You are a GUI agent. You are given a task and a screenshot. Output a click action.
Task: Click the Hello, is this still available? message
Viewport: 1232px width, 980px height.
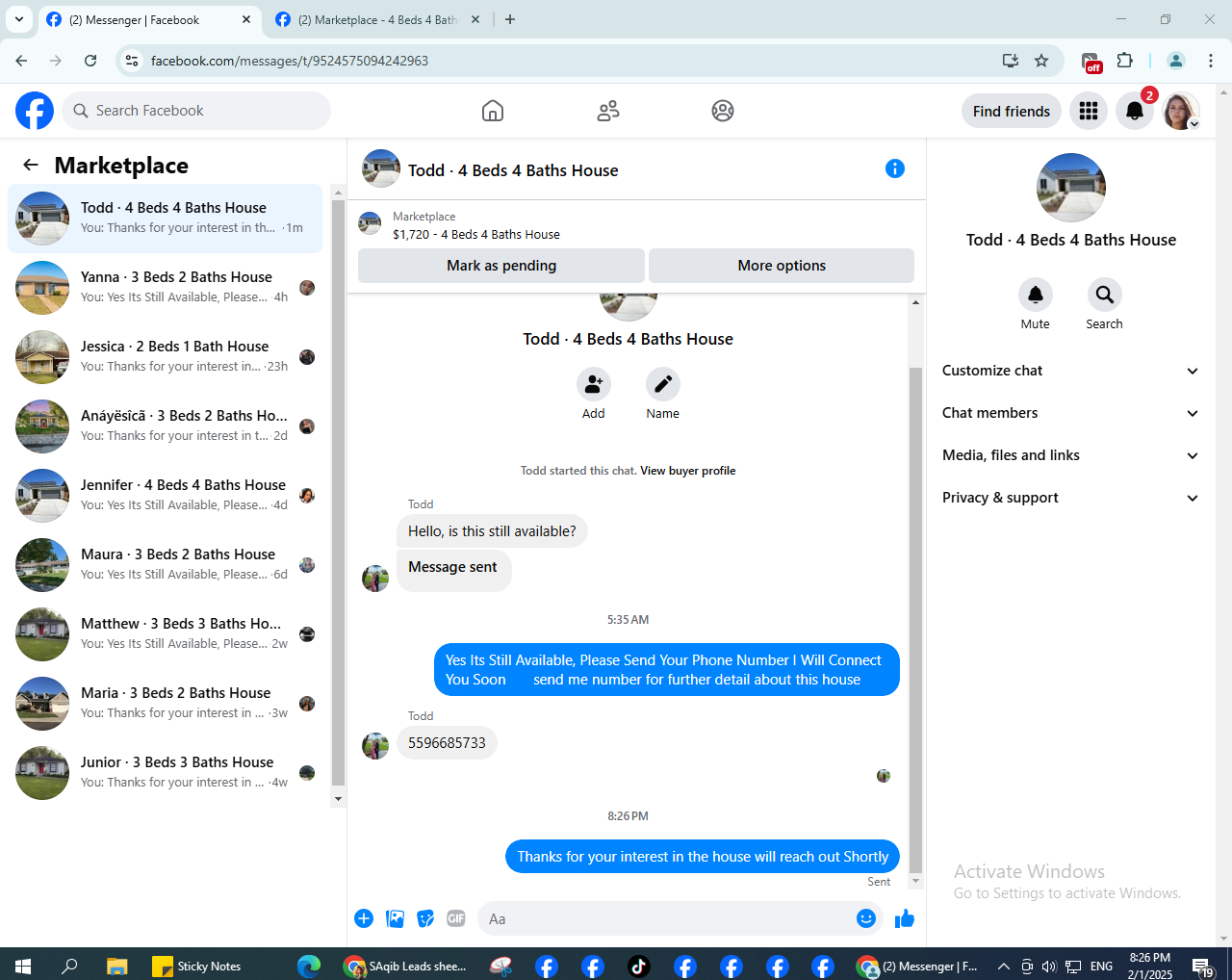pos(492,531)
